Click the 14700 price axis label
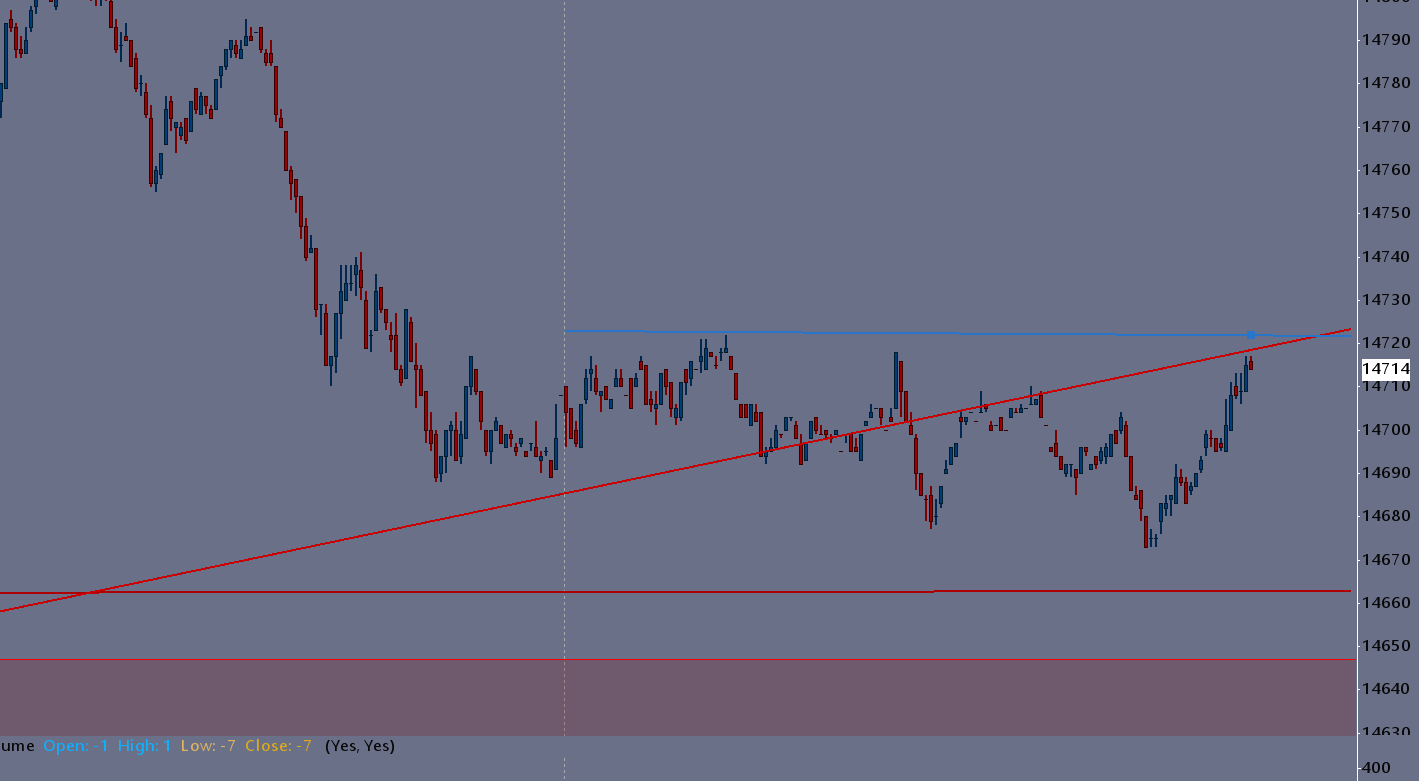The height and width of the screenshot is (781, 1419). 1386,430
